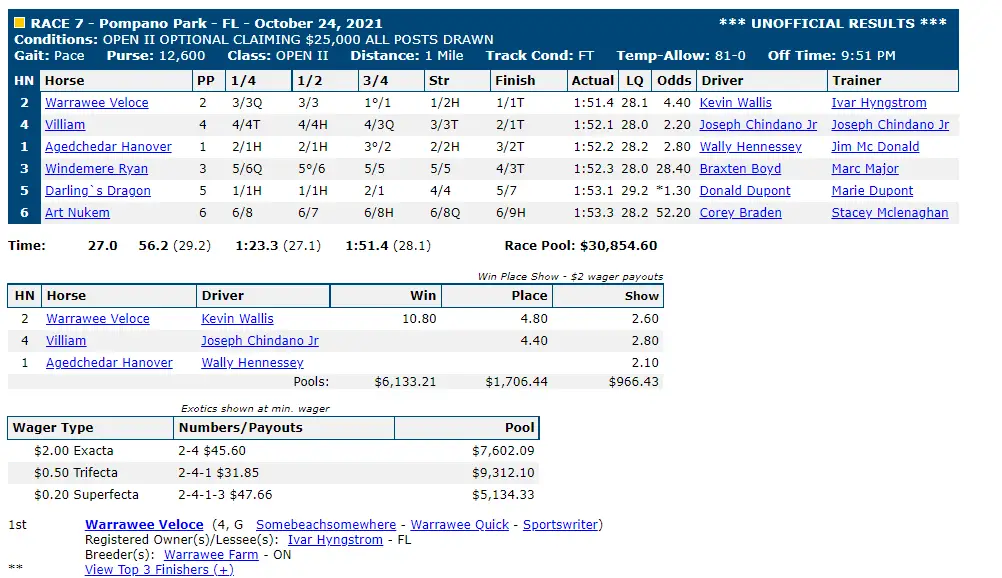
Task: Select the Race Pool $30,854.60 text
Action: click(x=580, y=246)
